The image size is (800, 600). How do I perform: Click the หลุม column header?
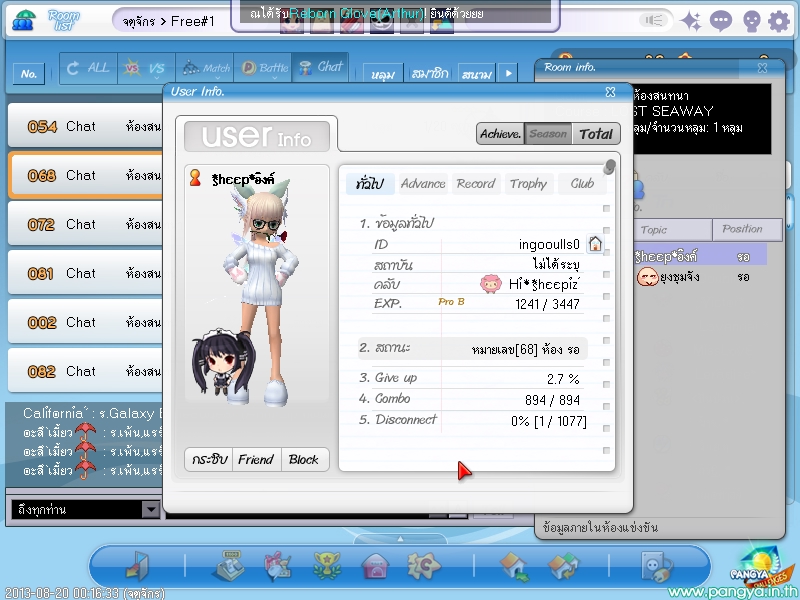coord(383,74)
